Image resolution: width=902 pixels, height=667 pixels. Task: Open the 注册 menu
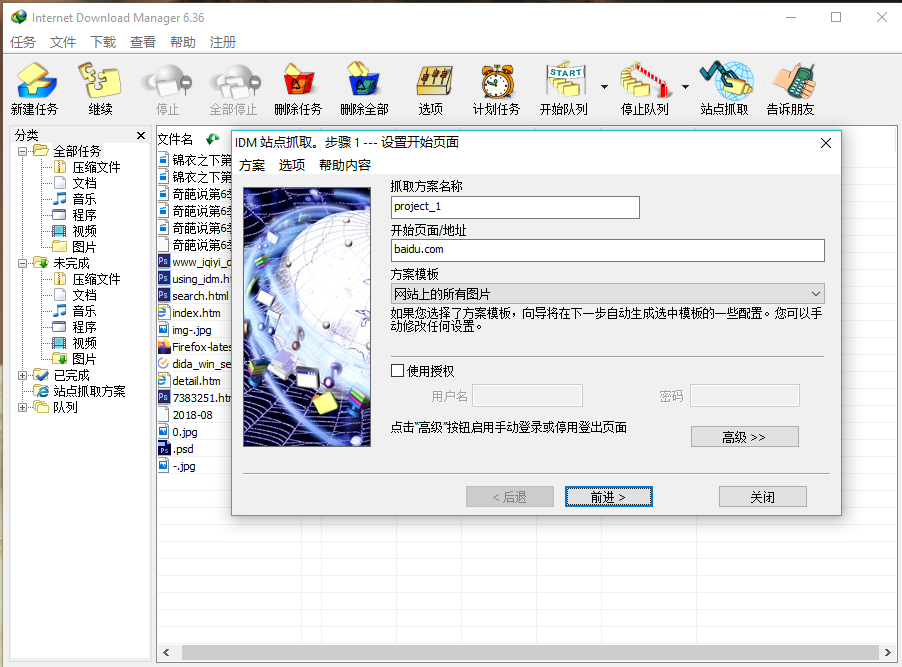coord(223,42)
